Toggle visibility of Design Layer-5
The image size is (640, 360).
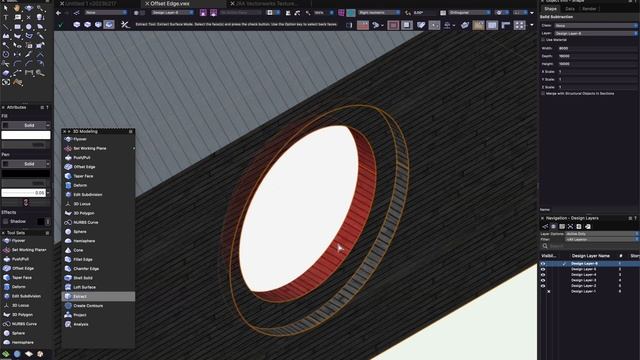[x=543, y=269]
